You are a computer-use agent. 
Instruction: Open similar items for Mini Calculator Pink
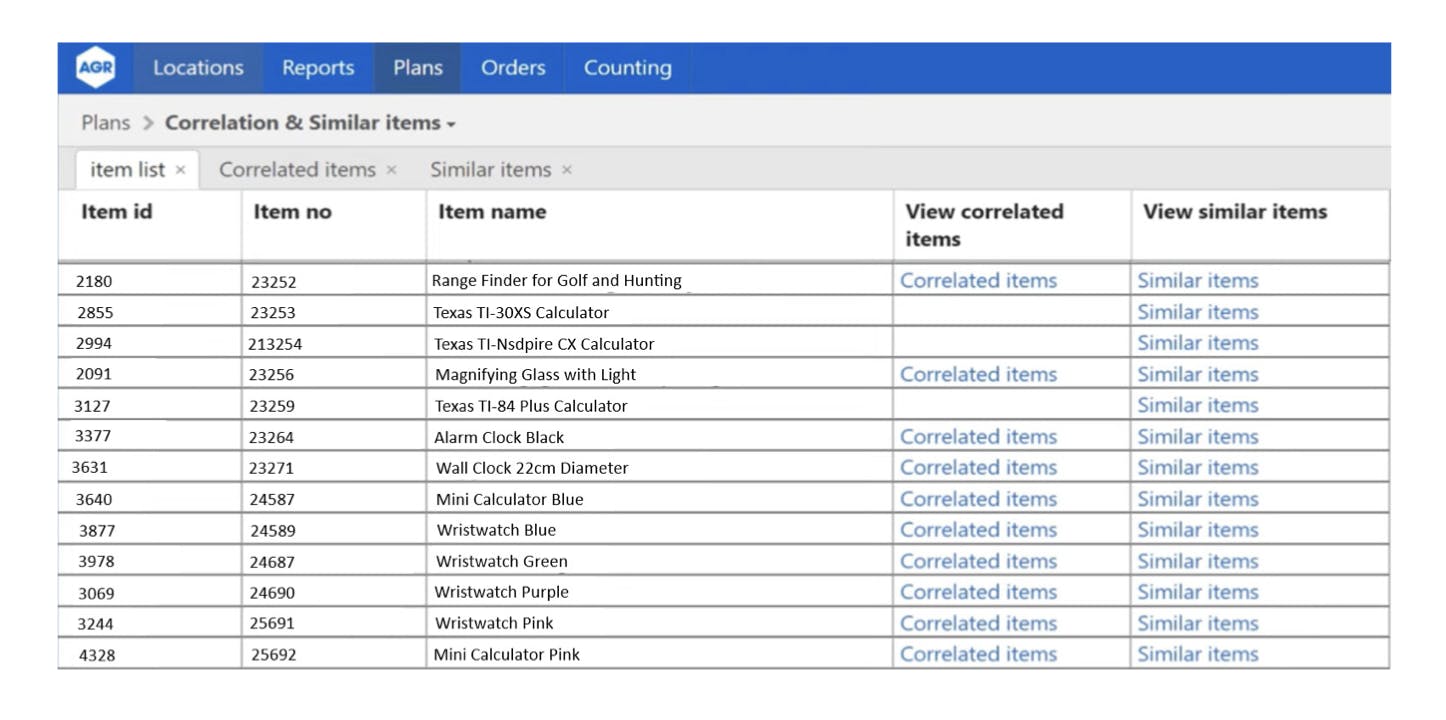(x=1197, y=655)
